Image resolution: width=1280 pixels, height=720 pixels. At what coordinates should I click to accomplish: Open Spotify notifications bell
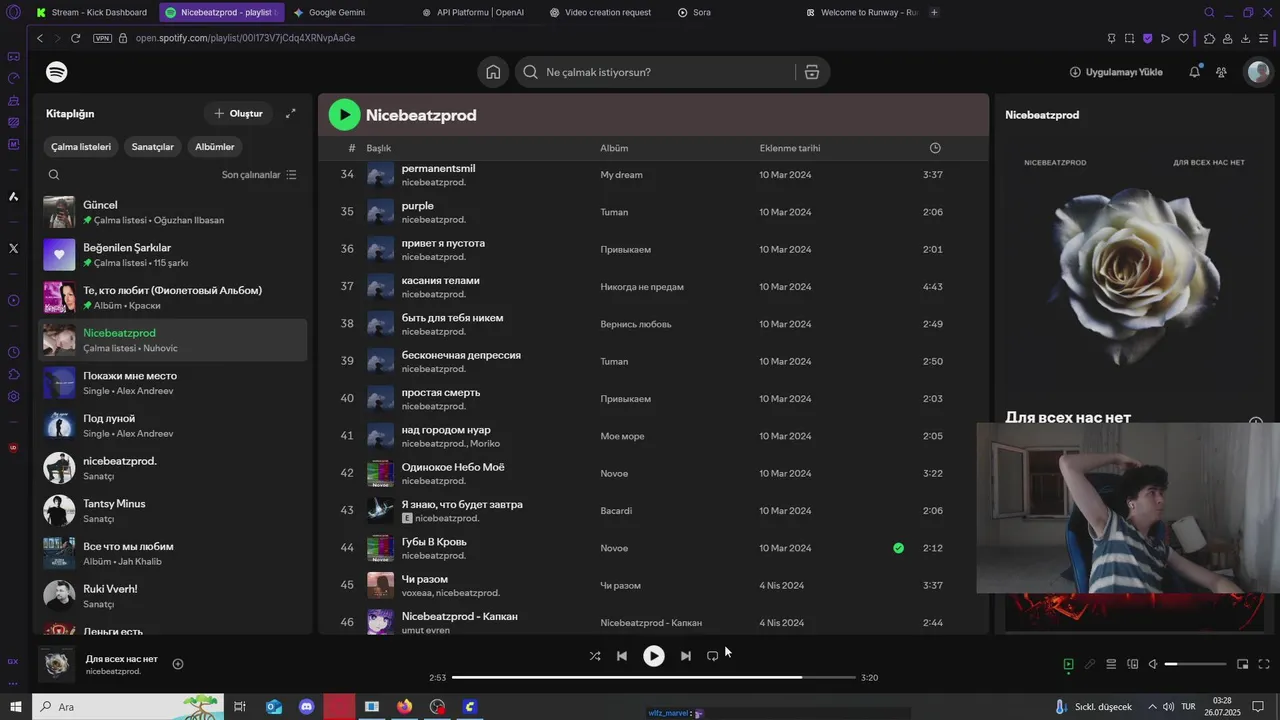point(1194,72)
